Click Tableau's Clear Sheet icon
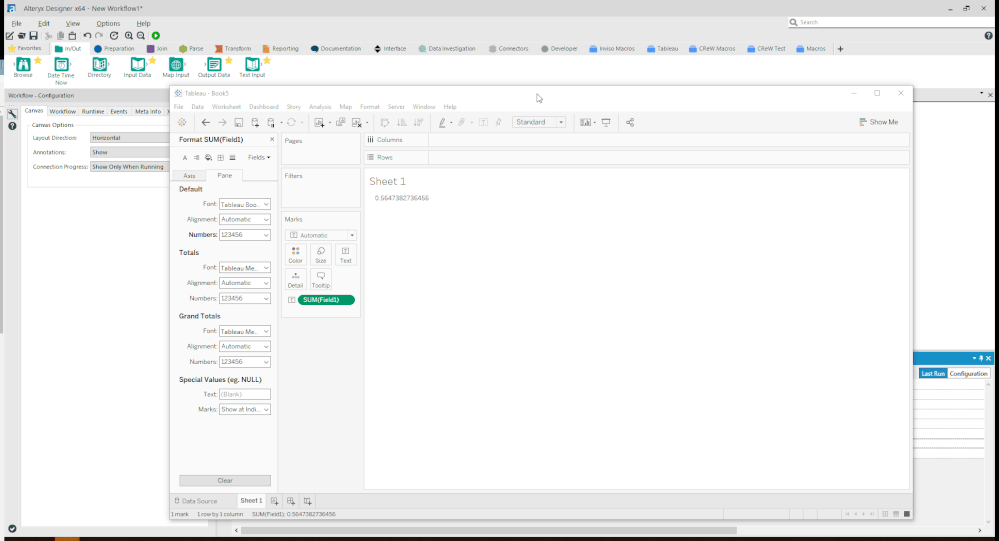The width and height of the screenshot is (999, 541). point(357,122)
